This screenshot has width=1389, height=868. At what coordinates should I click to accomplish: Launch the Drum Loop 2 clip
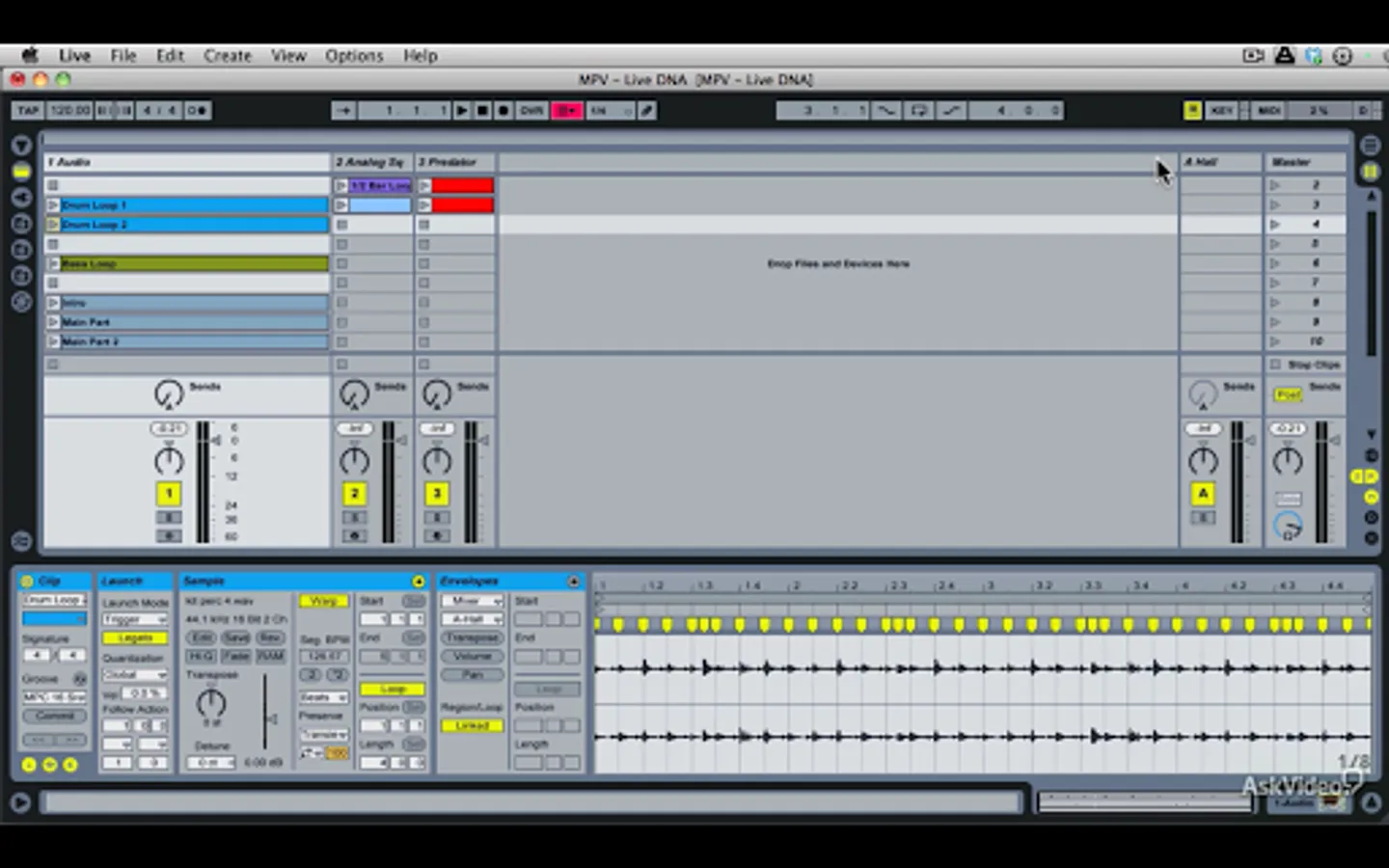[53, 225]
